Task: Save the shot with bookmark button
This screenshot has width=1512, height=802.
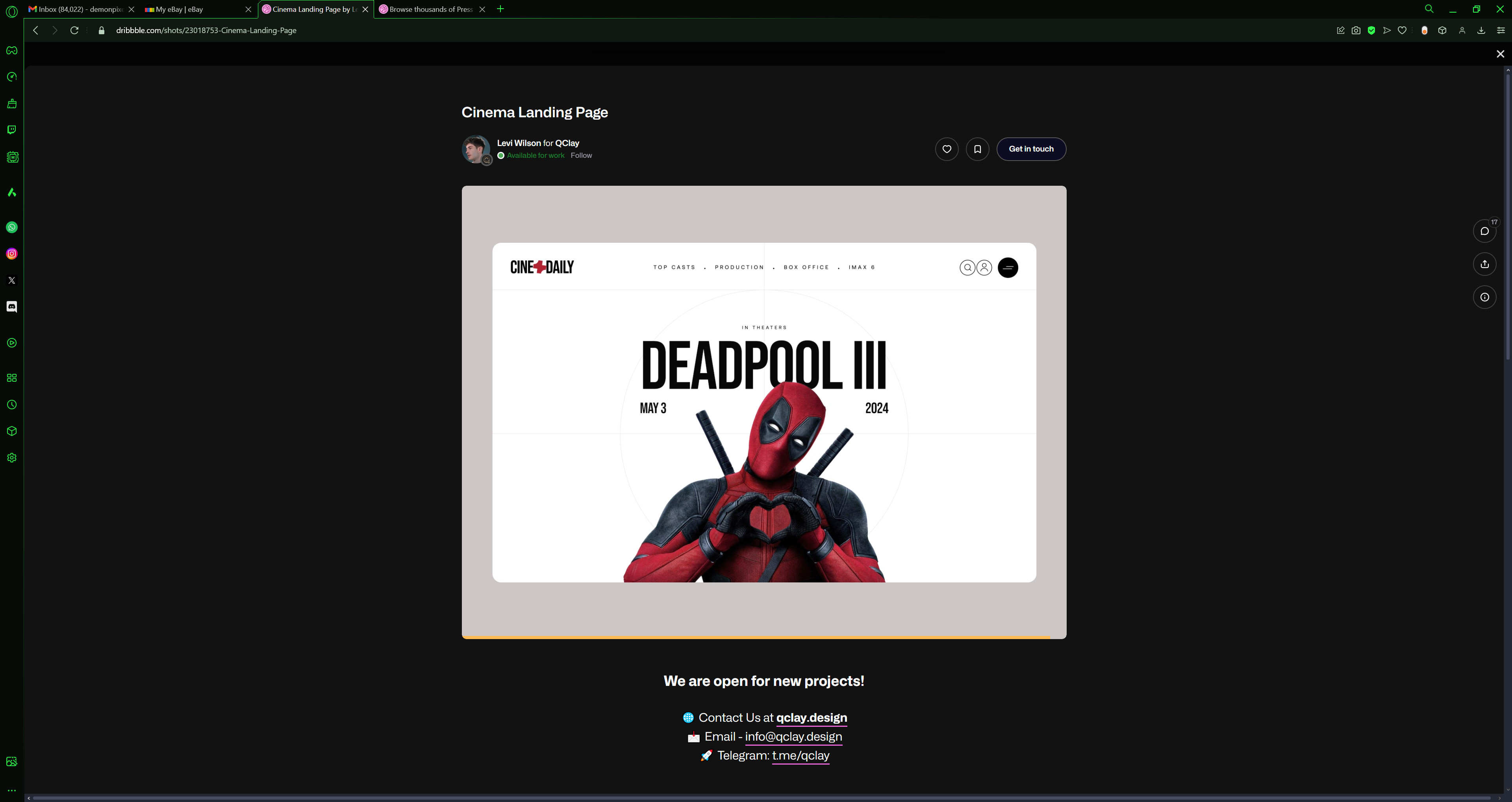Action: [x=977, y=149]
